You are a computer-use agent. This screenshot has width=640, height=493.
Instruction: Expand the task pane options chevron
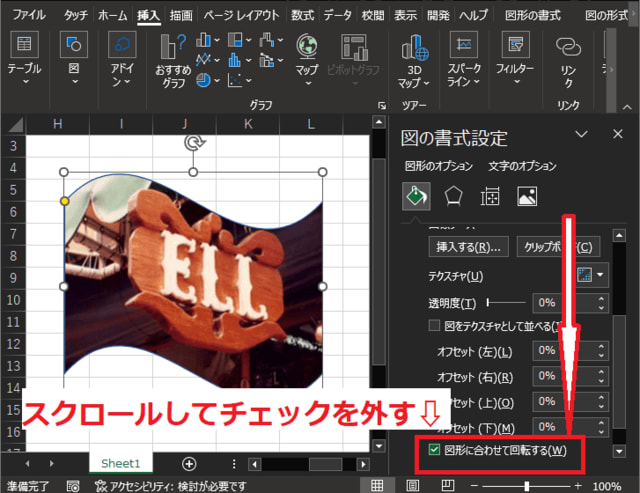coord(581,134)
